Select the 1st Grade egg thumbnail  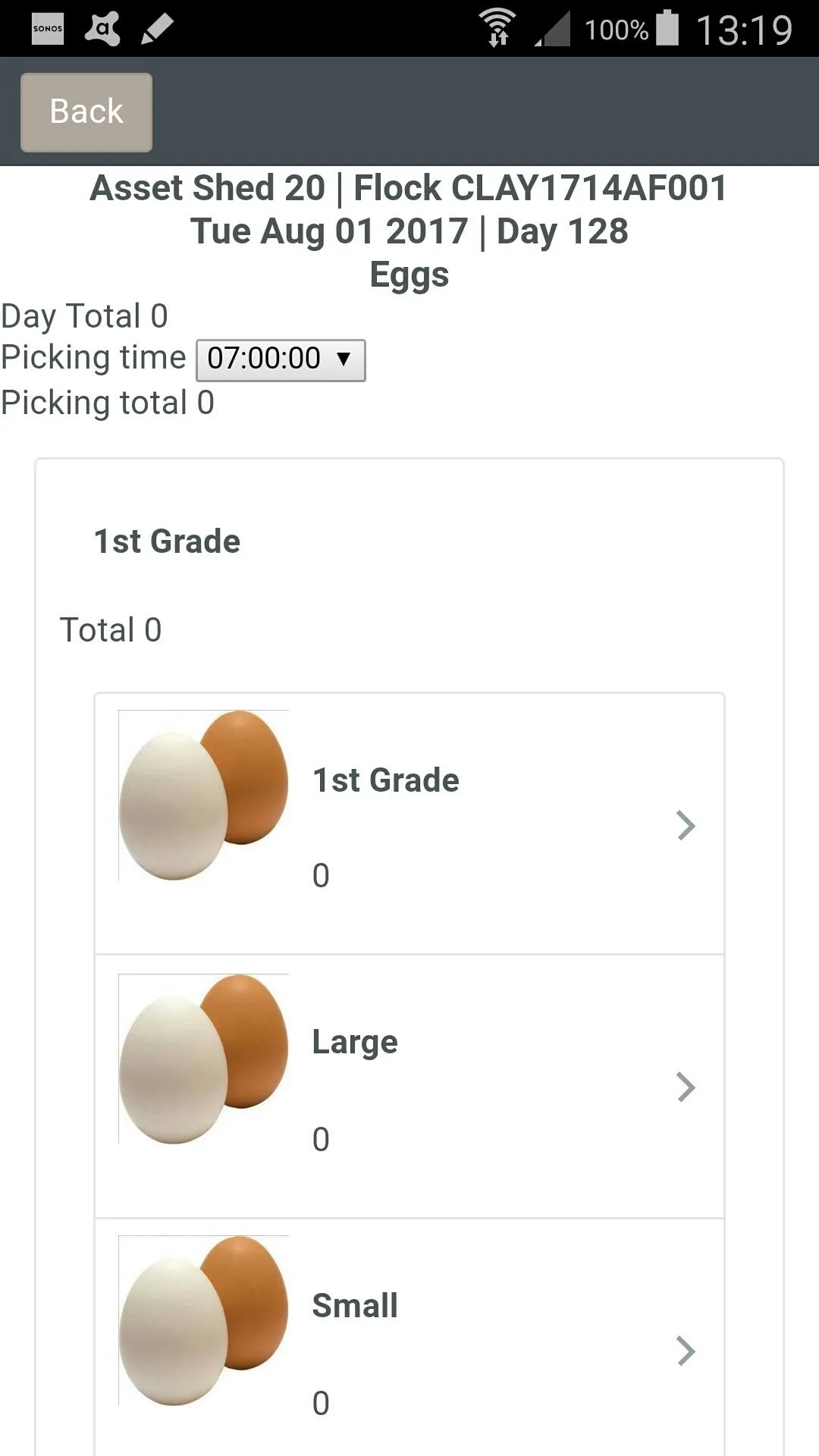point(204,795)
